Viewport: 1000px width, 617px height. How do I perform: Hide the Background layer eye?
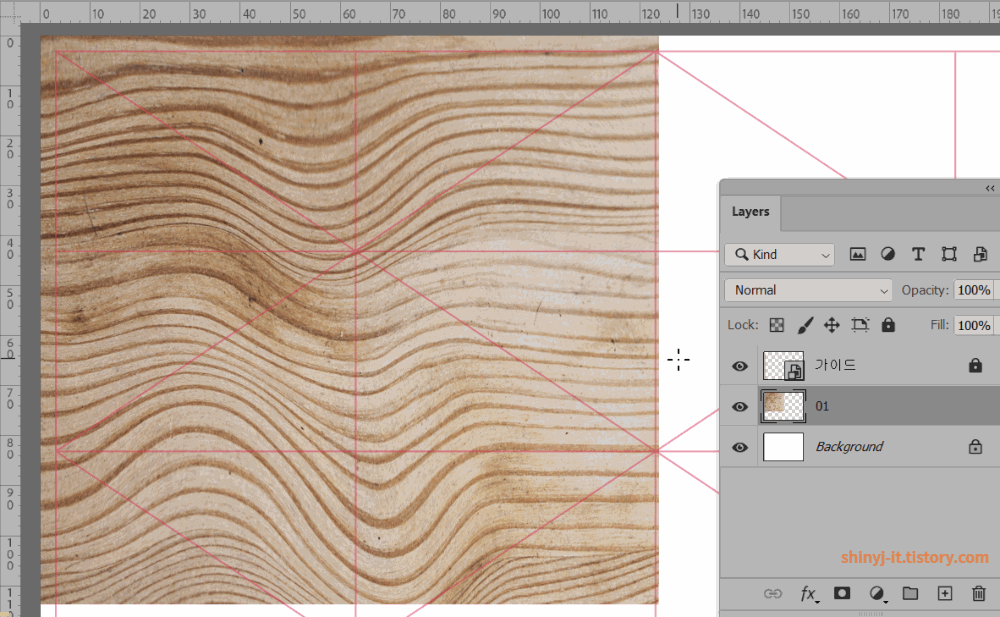click(x=740, y=447)
